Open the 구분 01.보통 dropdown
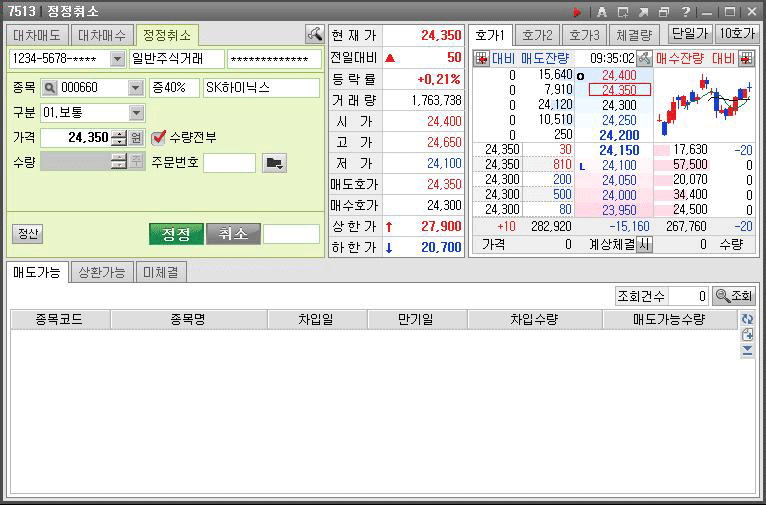Screen dimensions: 766x505 tap(136, 113)
